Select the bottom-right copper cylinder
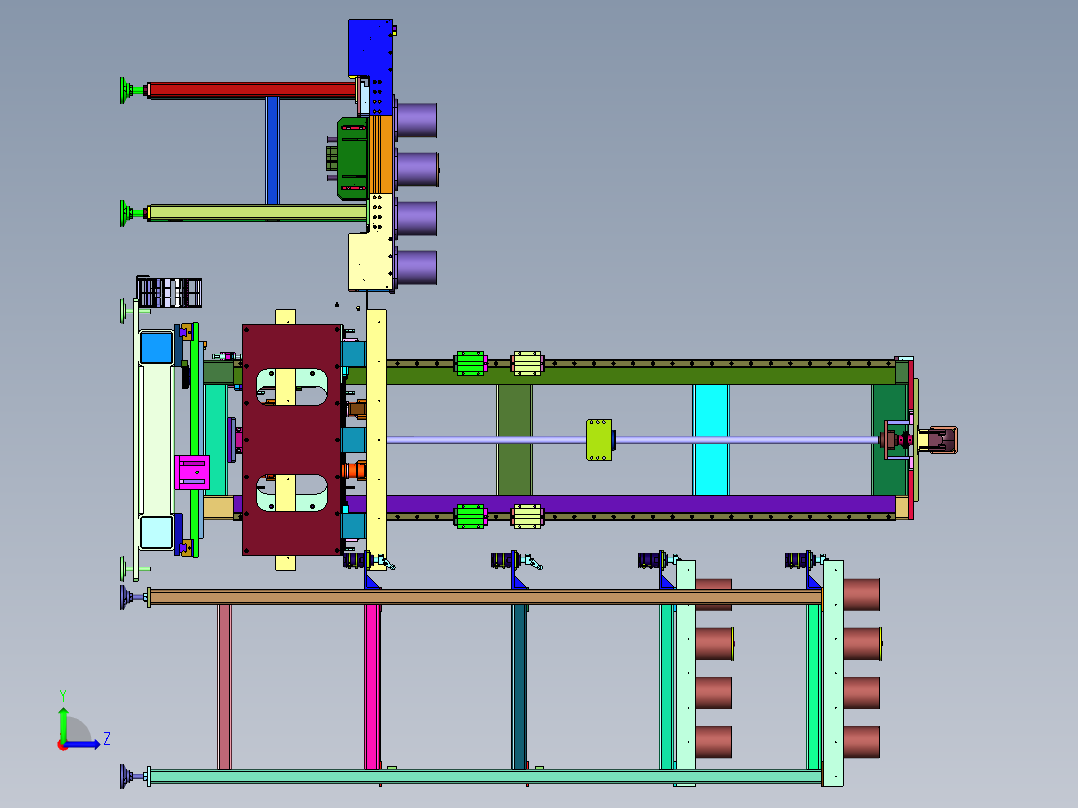 pos(861,742)
